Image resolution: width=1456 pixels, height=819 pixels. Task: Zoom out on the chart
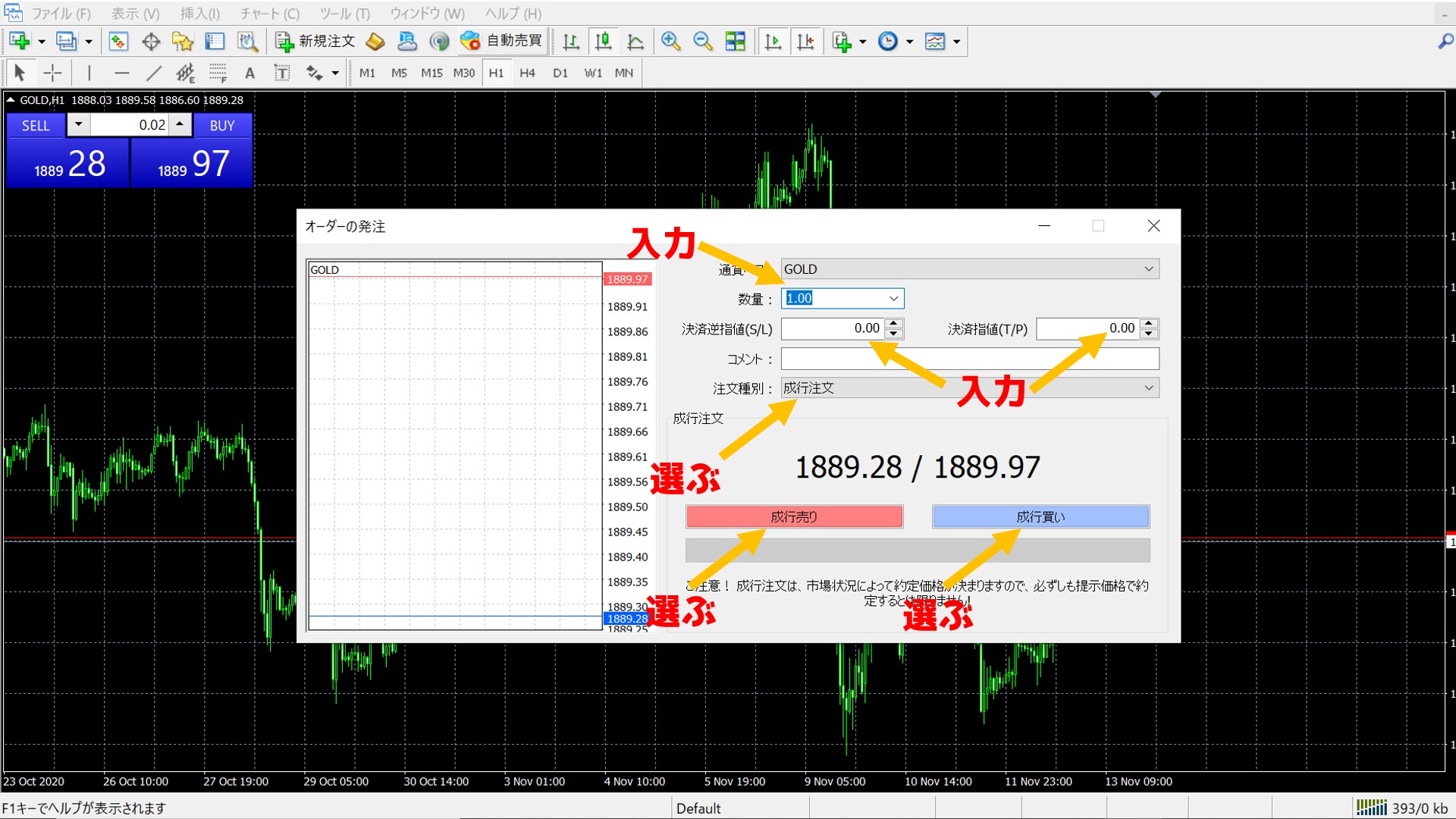pyautogui.click(x=703, y=41)
